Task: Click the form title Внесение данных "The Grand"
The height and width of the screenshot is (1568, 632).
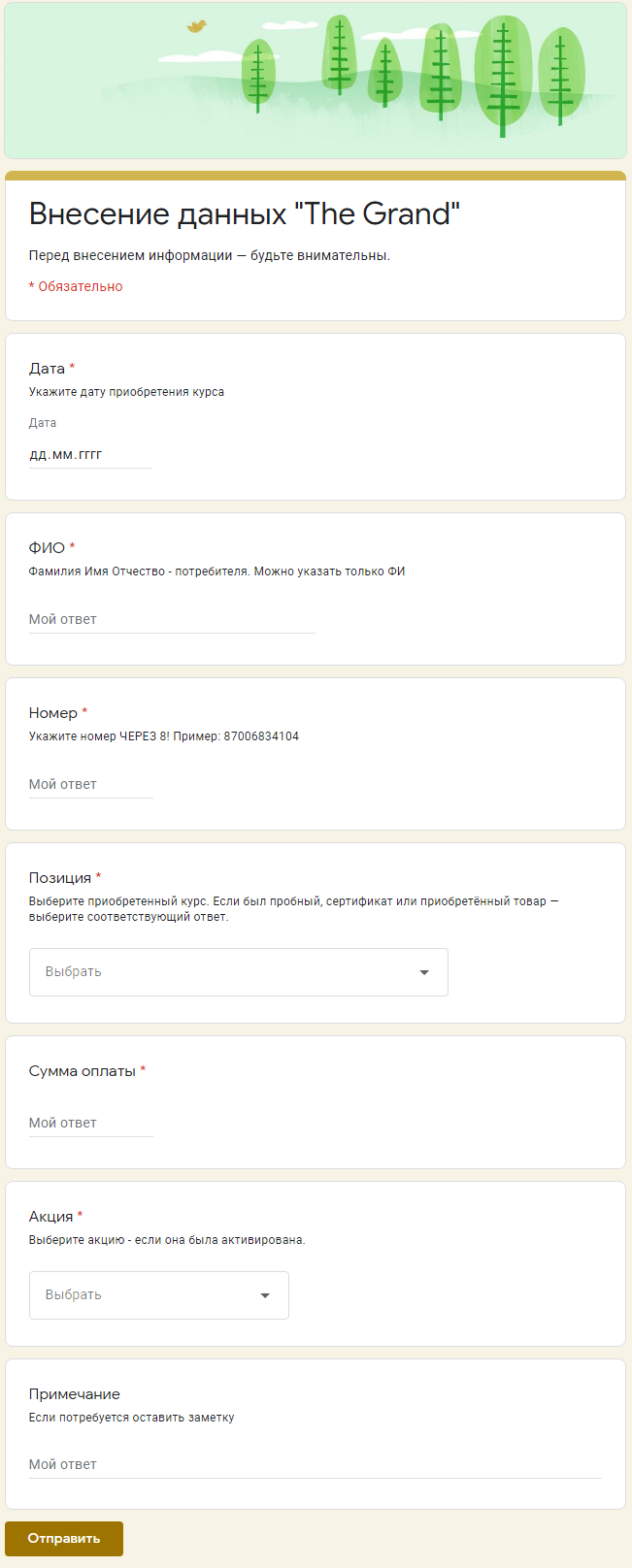Action: tap(245, 213)
